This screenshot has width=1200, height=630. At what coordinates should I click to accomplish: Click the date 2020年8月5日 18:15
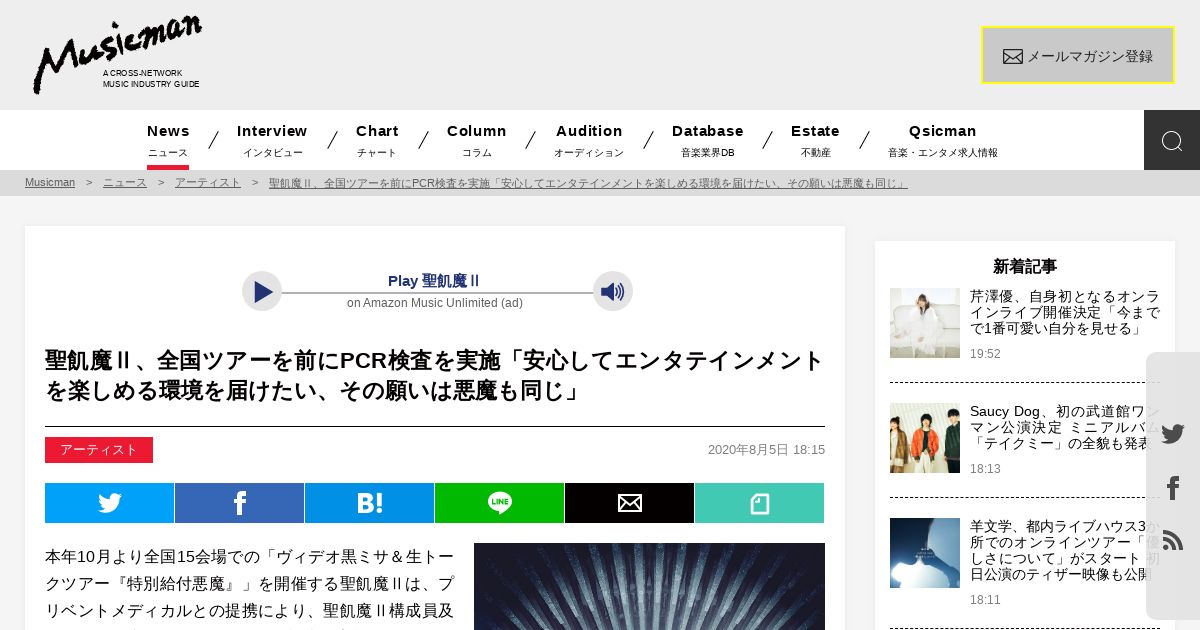pos(766,450)
